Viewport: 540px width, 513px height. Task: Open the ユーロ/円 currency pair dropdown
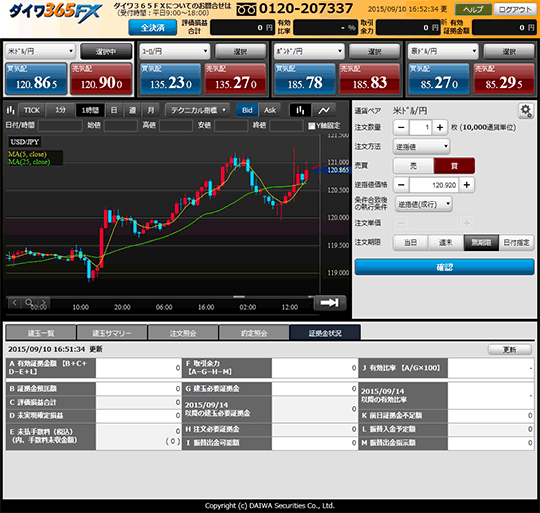(175, 51)
